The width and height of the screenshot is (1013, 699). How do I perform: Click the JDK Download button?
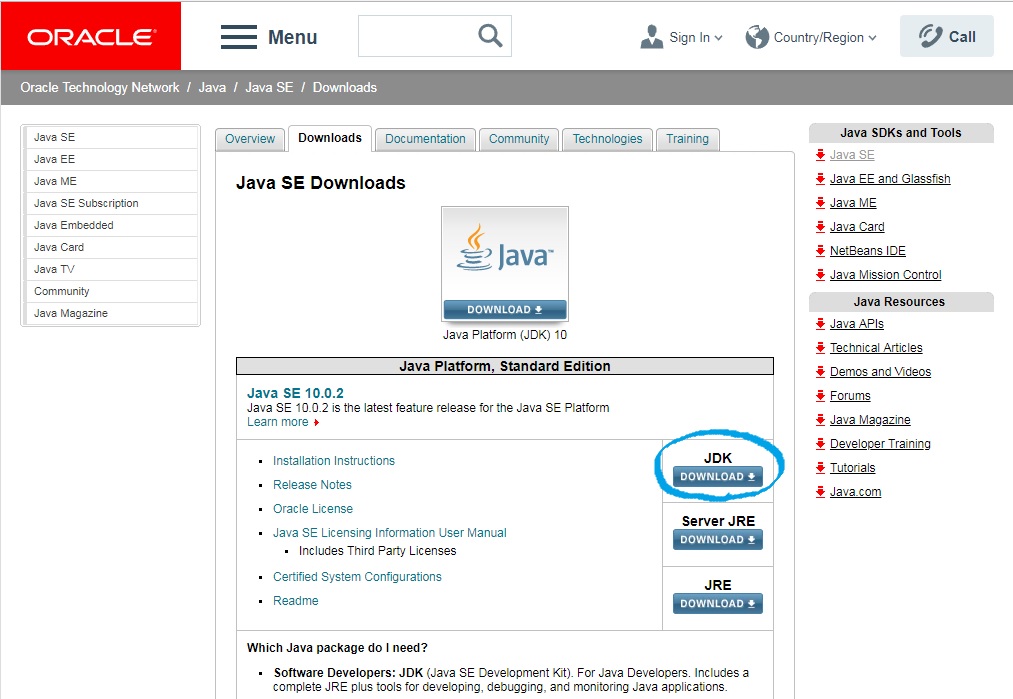coord(718,477)
